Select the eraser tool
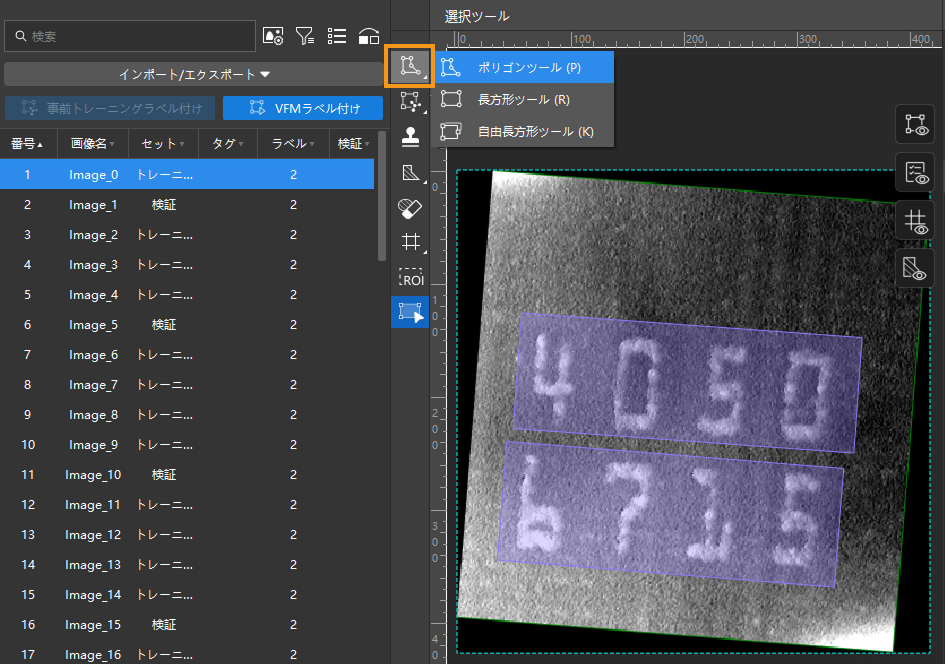This screenshot has width=949, height=664. point(410,207)
